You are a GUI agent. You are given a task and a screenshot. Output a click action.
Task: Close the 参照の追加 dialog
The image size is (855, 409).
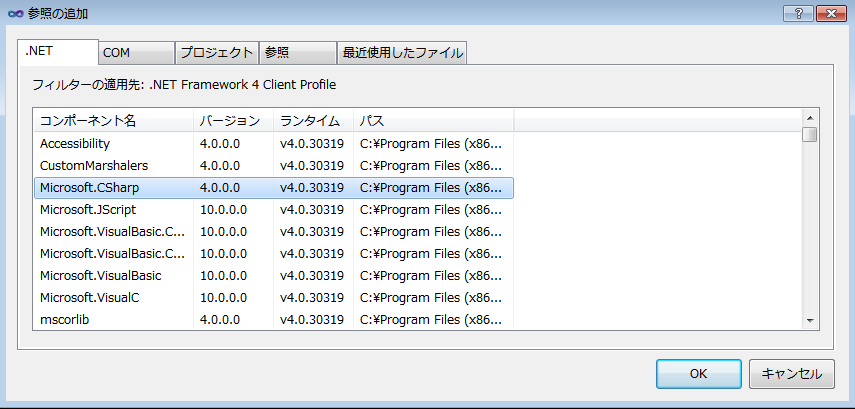[831, 13]
